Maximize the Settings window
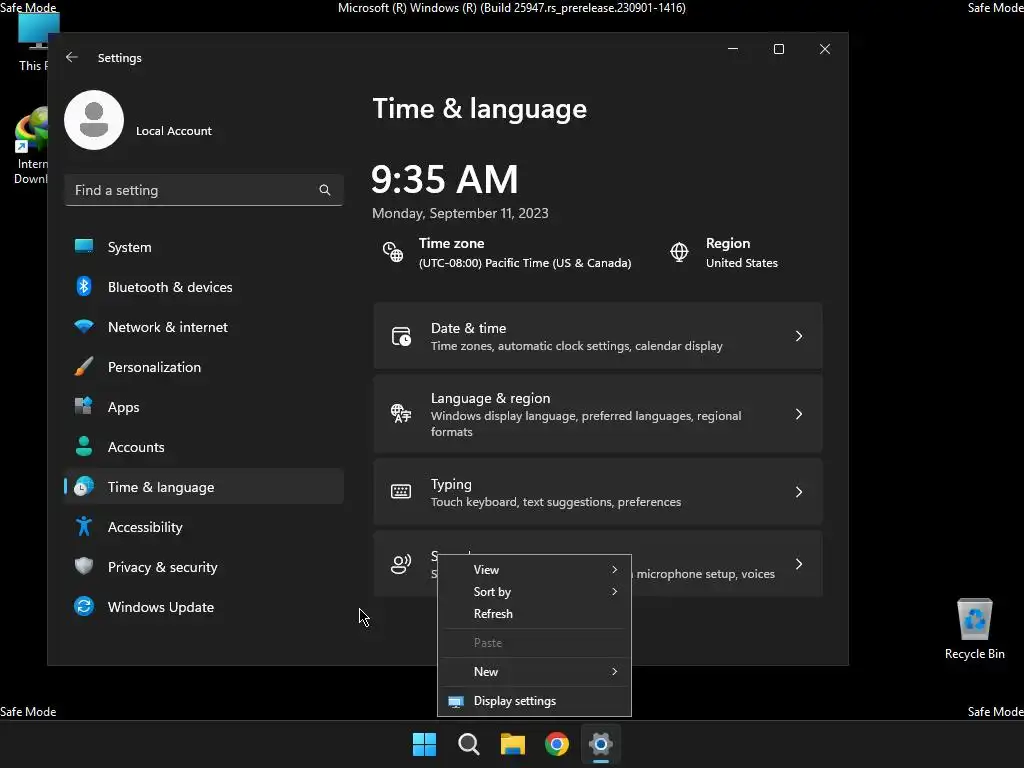1024x768 pixels. coord(778,49)
